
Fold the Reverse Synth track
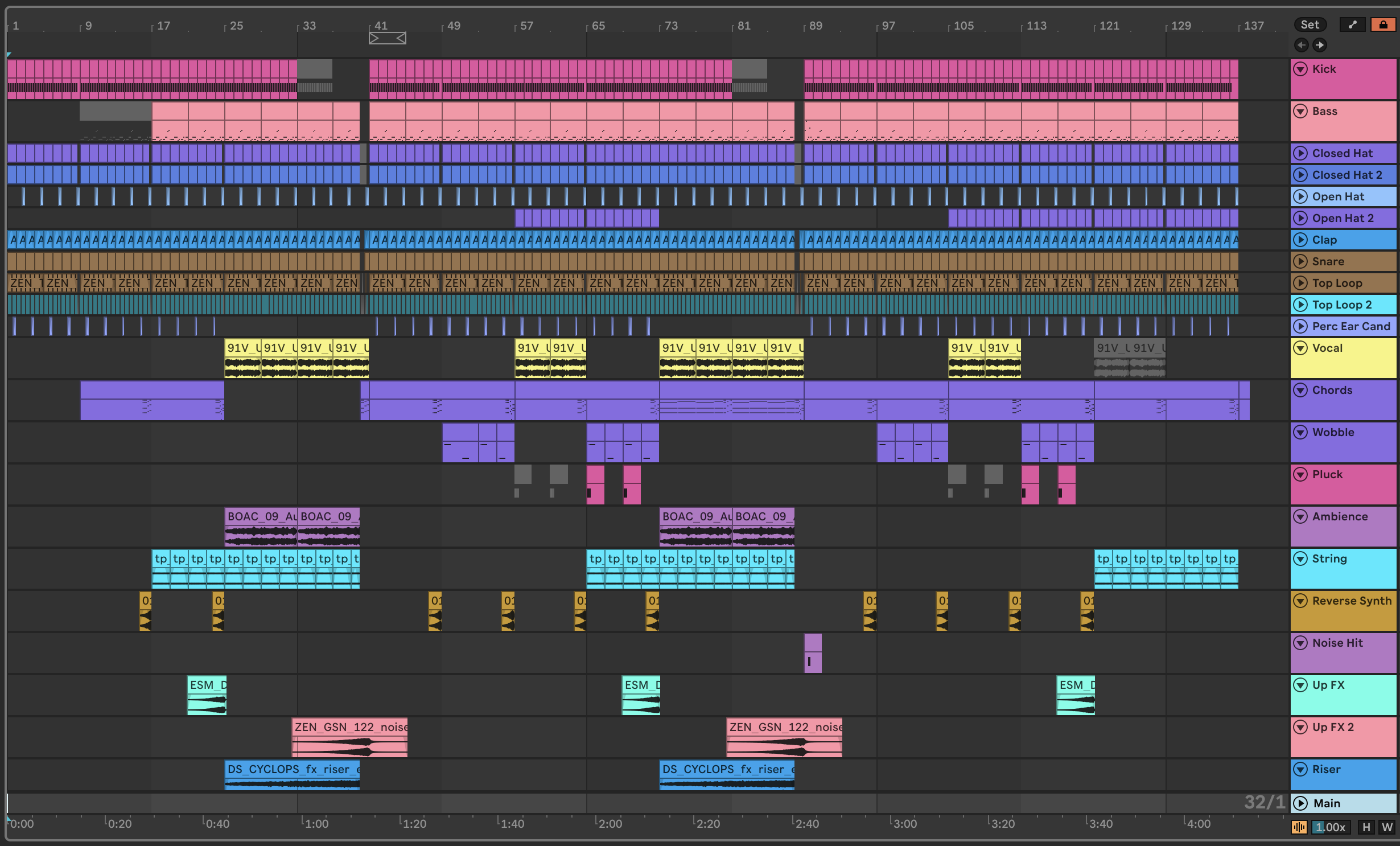coord(1300,601)
